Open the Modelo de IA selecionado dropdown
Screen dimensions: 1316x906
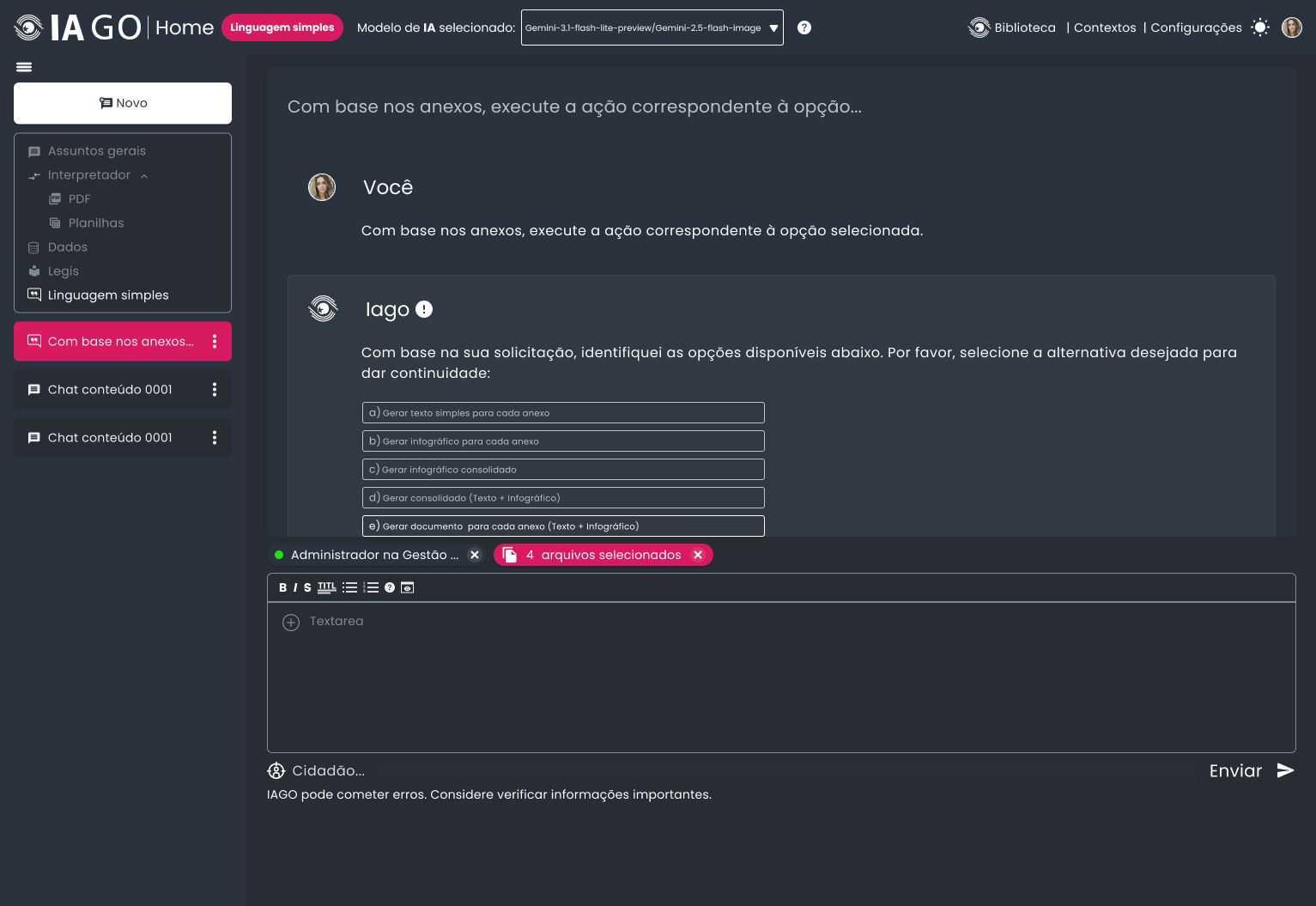tap(652, 27)
